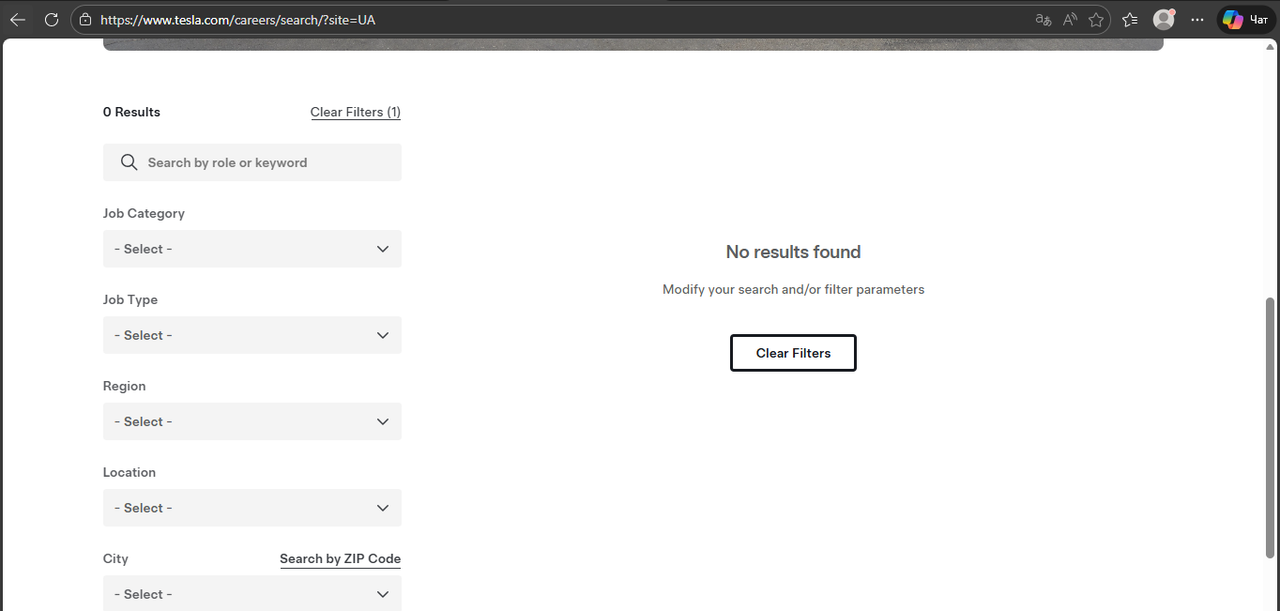Open the Copilot chat button
1280x611 pixels.
1247,19
